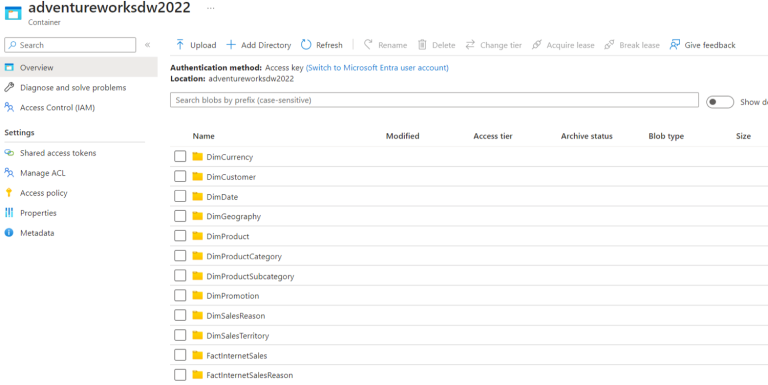
Task: Click the Rename toolbar icon
Action: 368,45
